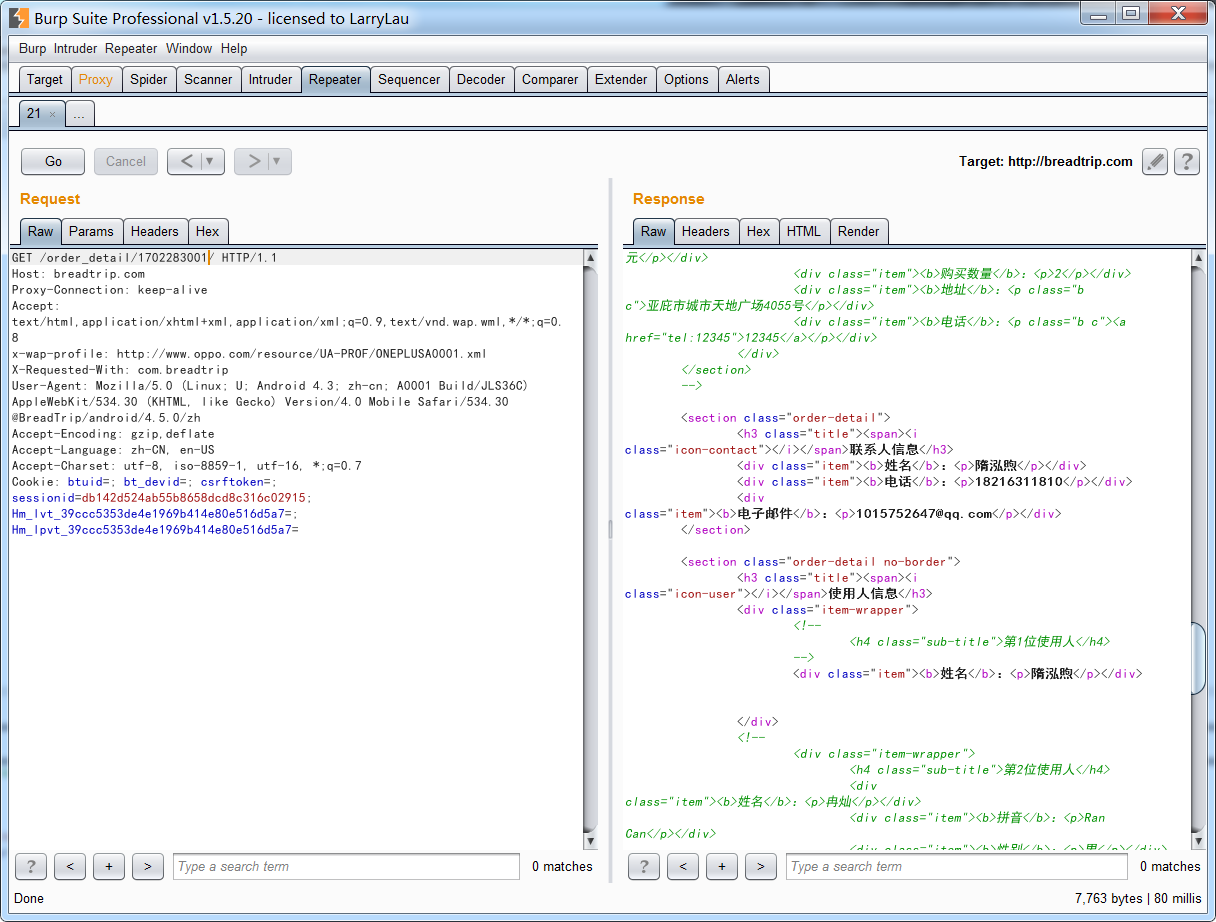Switch to the Extender tool tab
The image size is (1216, 922).
click(621, 80)
